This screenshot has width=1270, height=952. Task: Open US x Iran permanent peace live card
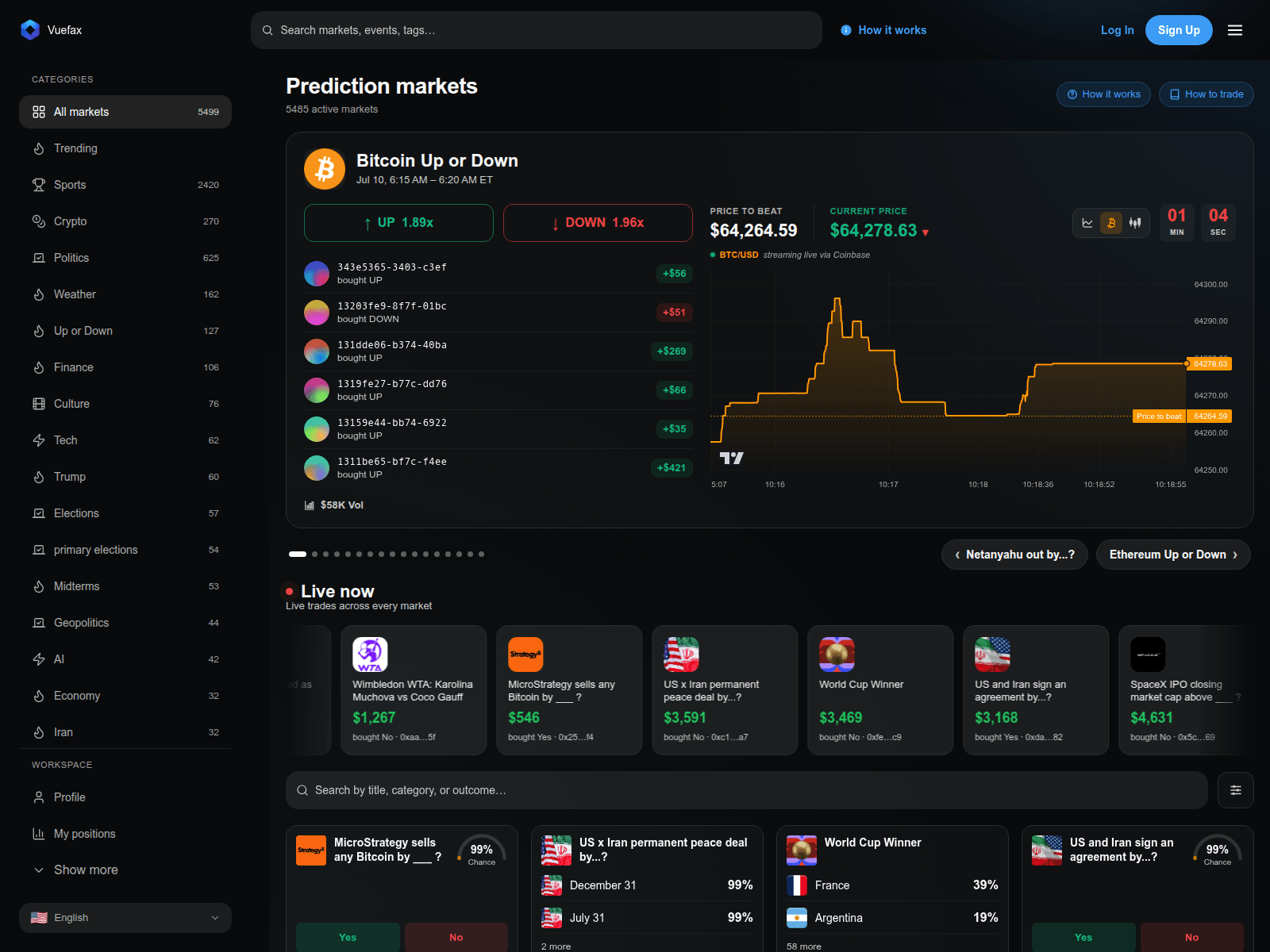[x=725, y=690]
